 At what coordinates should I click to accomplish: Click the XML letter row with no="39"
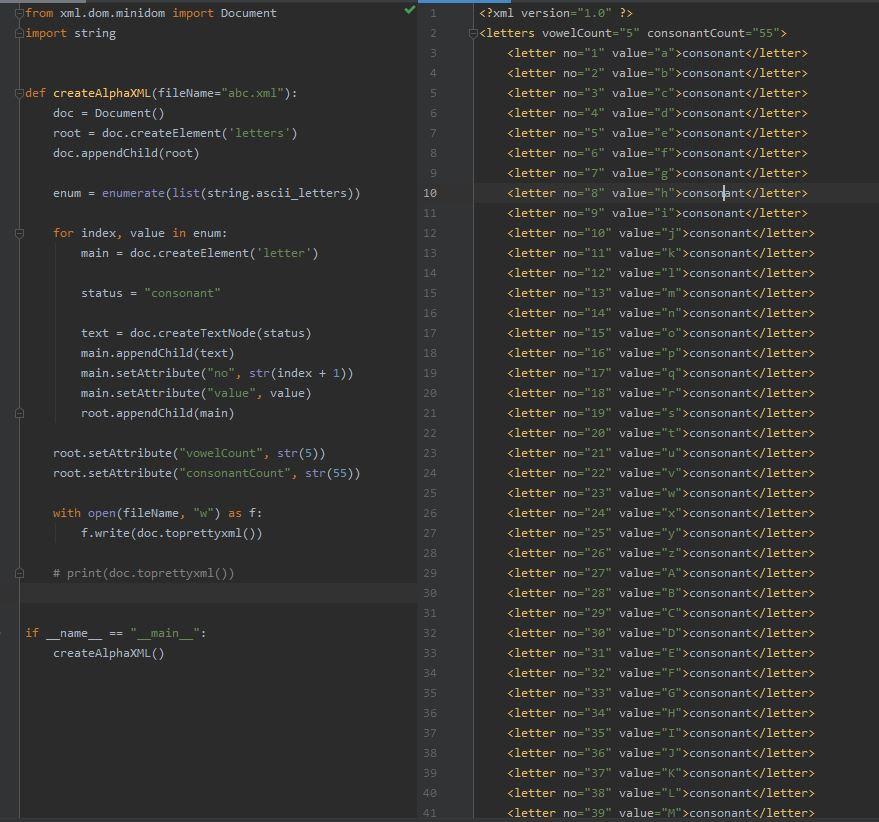click(661, 813)
